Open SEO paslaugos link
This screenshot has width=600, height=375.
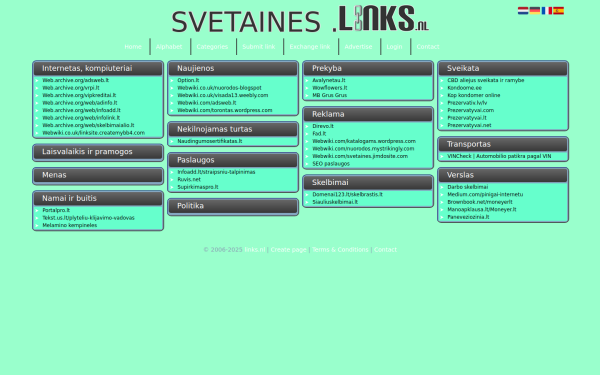pyautogui.click(x=331, y=164)
